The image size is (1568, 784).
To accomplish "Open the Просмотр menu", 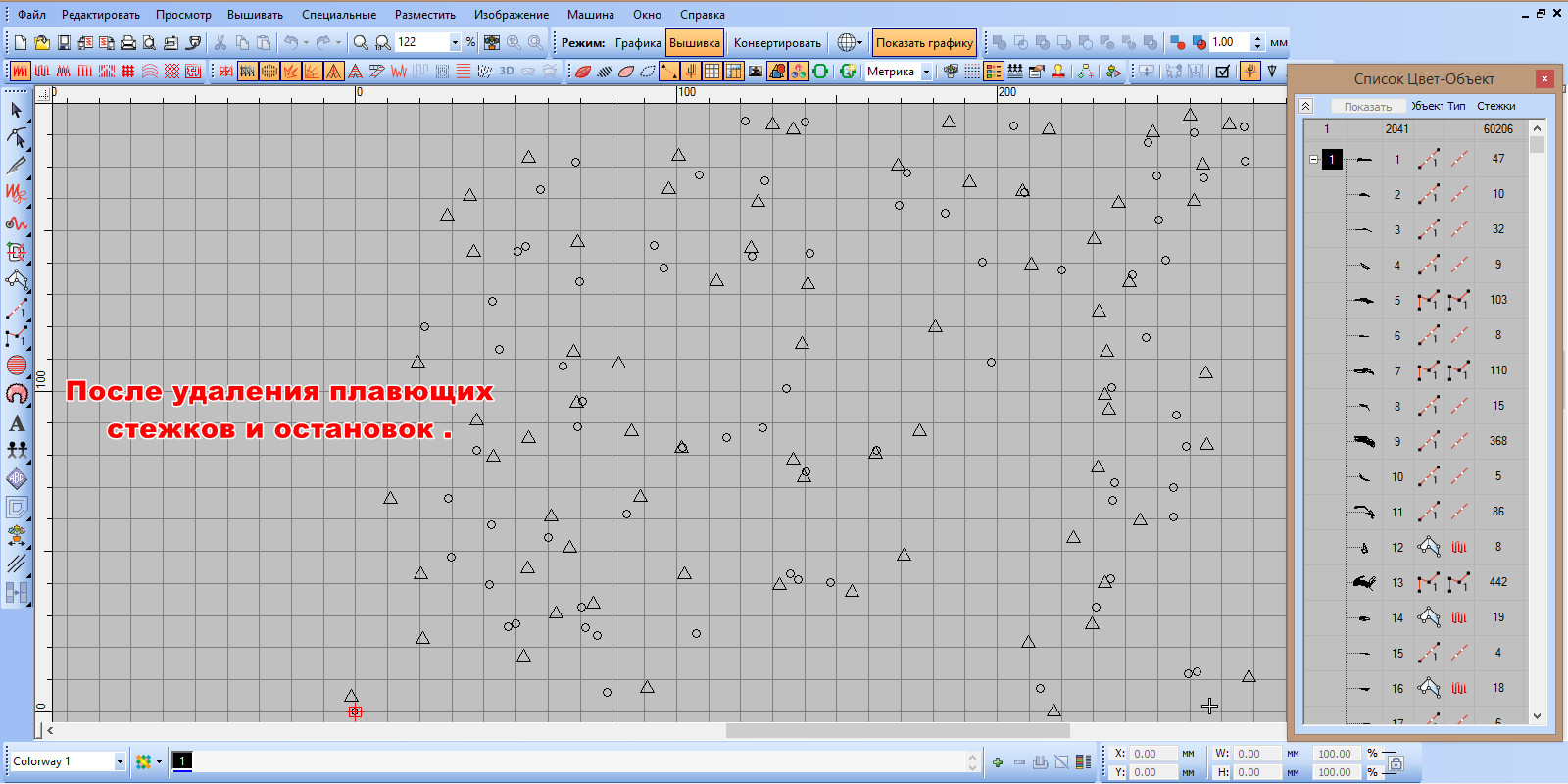I will (x=183, y=15).
